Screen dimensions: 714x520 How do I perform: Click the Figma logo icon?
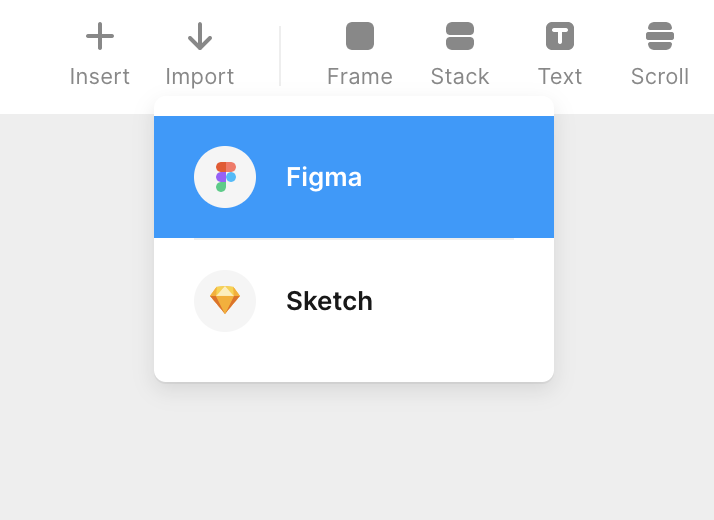(225, 177)
